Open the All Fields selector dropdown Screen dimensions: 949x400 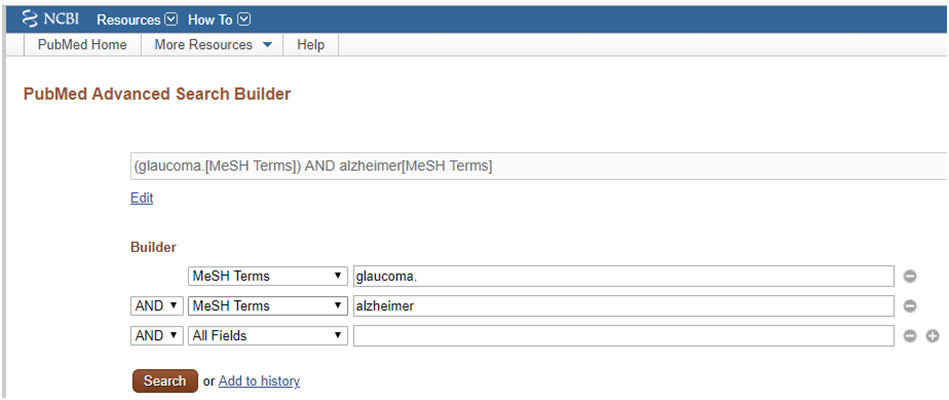pyautogui.click(x=268, y=336)
